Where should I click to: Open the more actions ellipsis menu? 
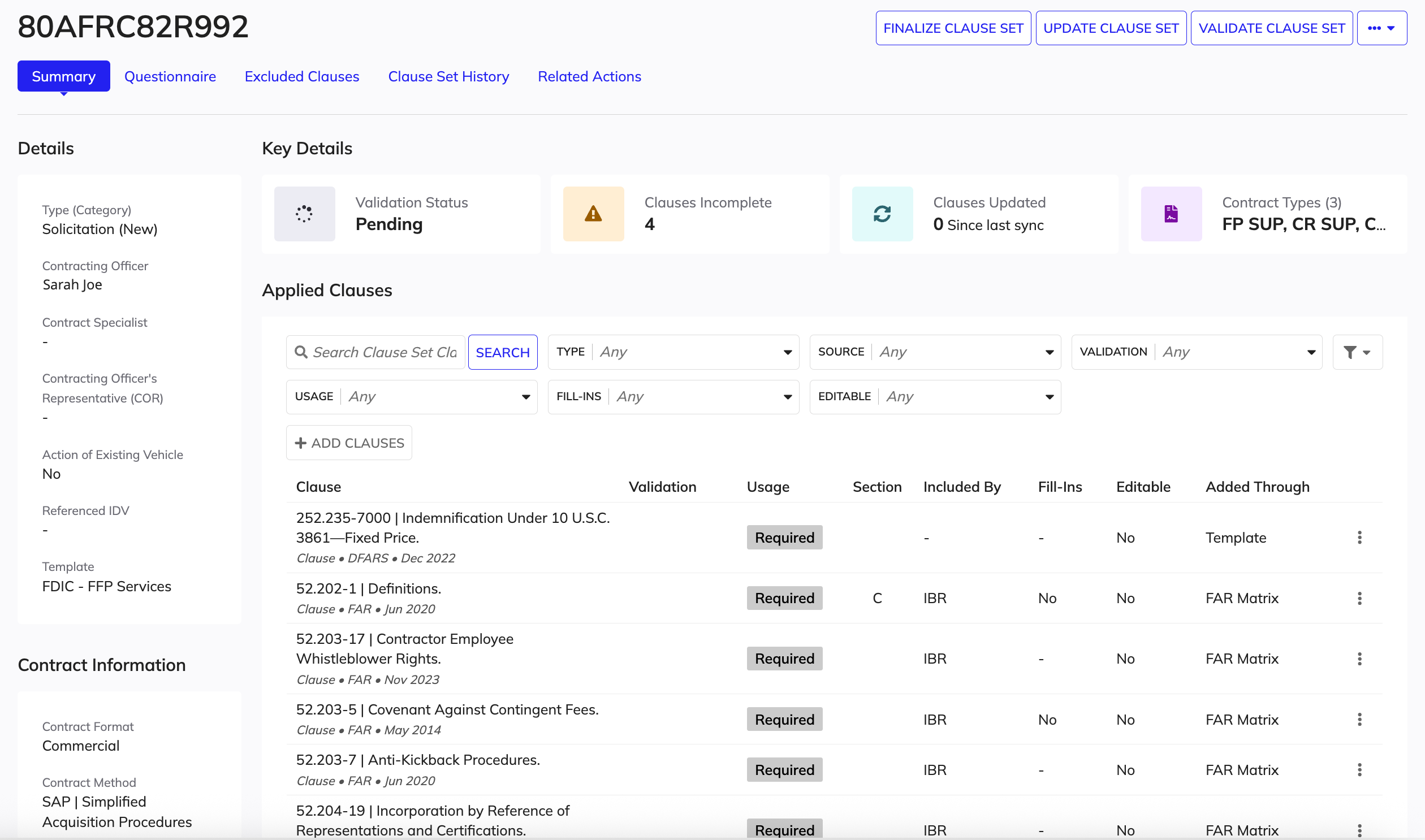point(1381,28)
